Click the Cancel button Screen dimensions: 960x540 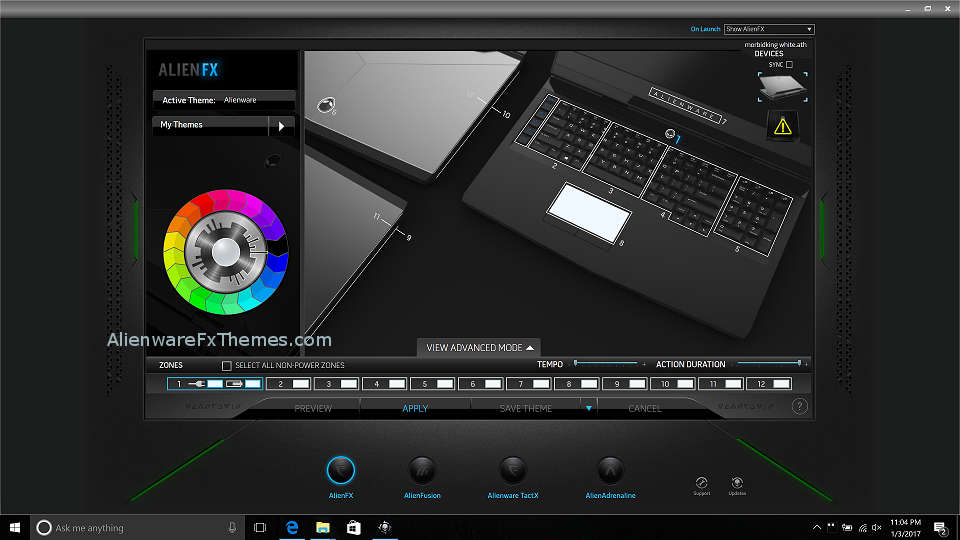[645, 408]
